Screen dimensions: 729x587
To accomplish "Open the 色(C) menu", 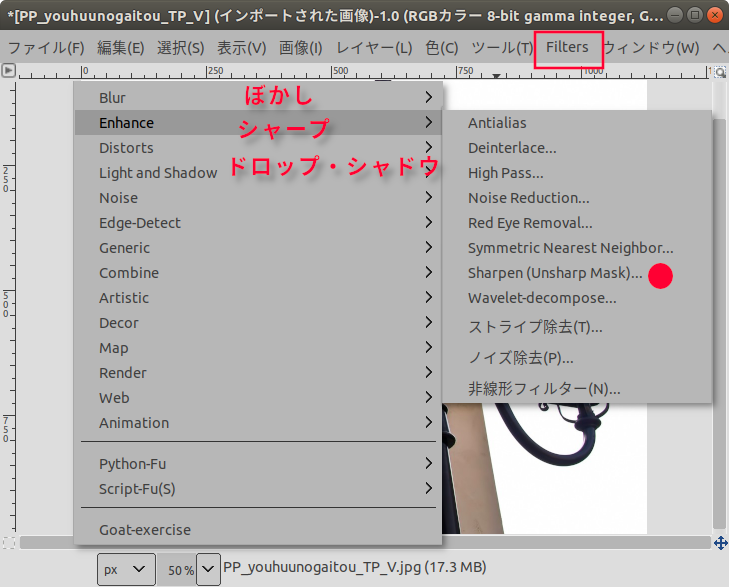I will point(441,47).
